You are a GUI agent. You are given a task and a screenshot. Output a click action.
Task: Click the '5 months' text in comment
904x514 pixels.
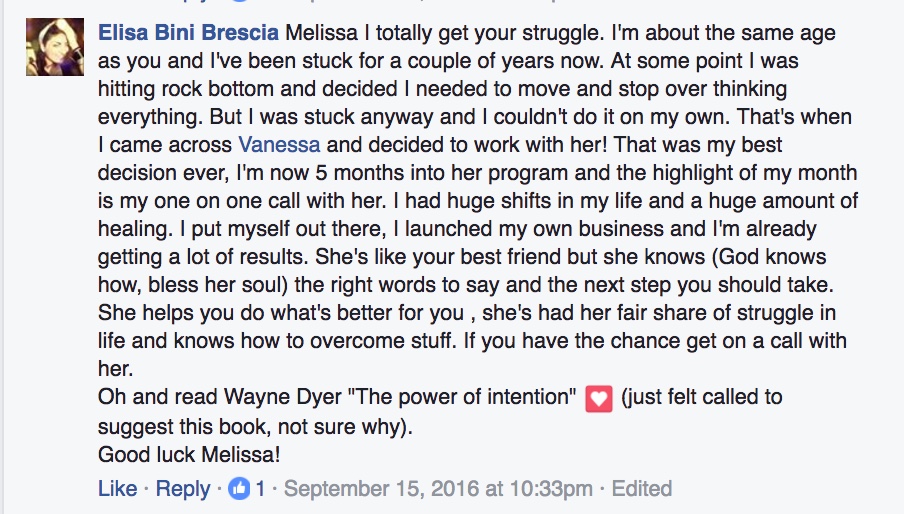(359, 173)
